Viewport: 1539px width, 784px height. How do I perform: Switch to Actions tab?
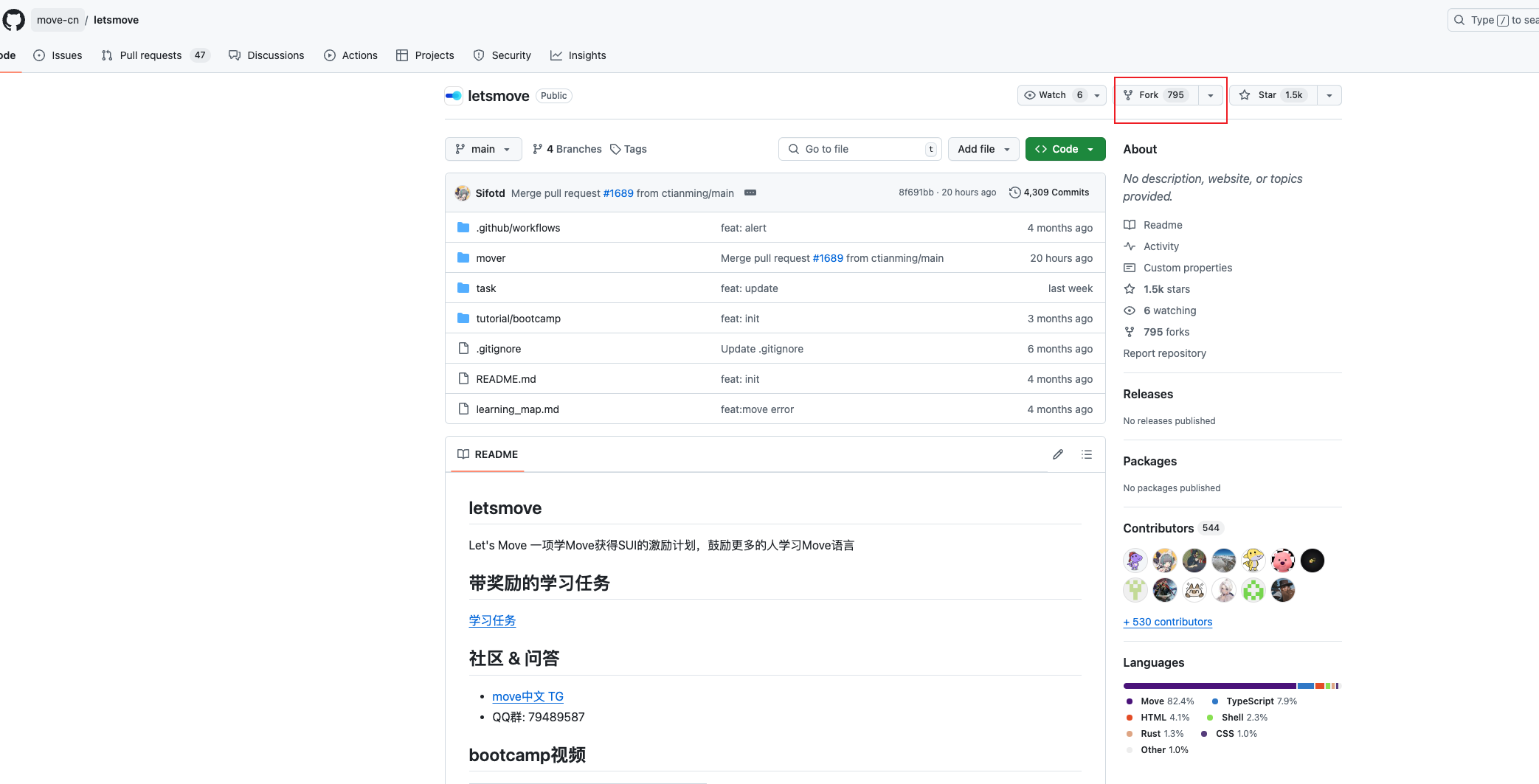pos(350,55)
